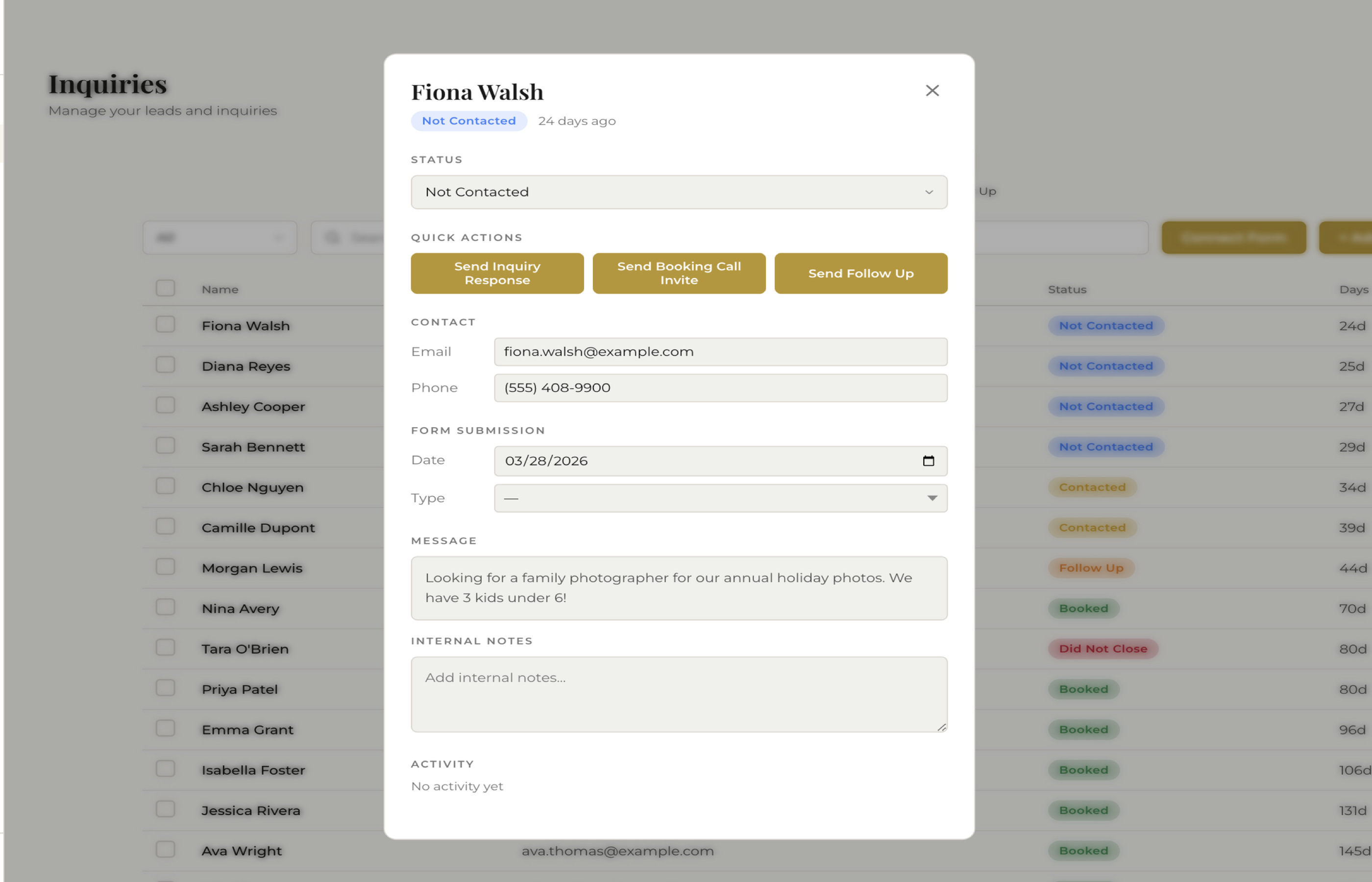Select the Fiona Walsh row checkbox
The height and width of the screenshot is (882, 1372).
[x=166, y=324]
